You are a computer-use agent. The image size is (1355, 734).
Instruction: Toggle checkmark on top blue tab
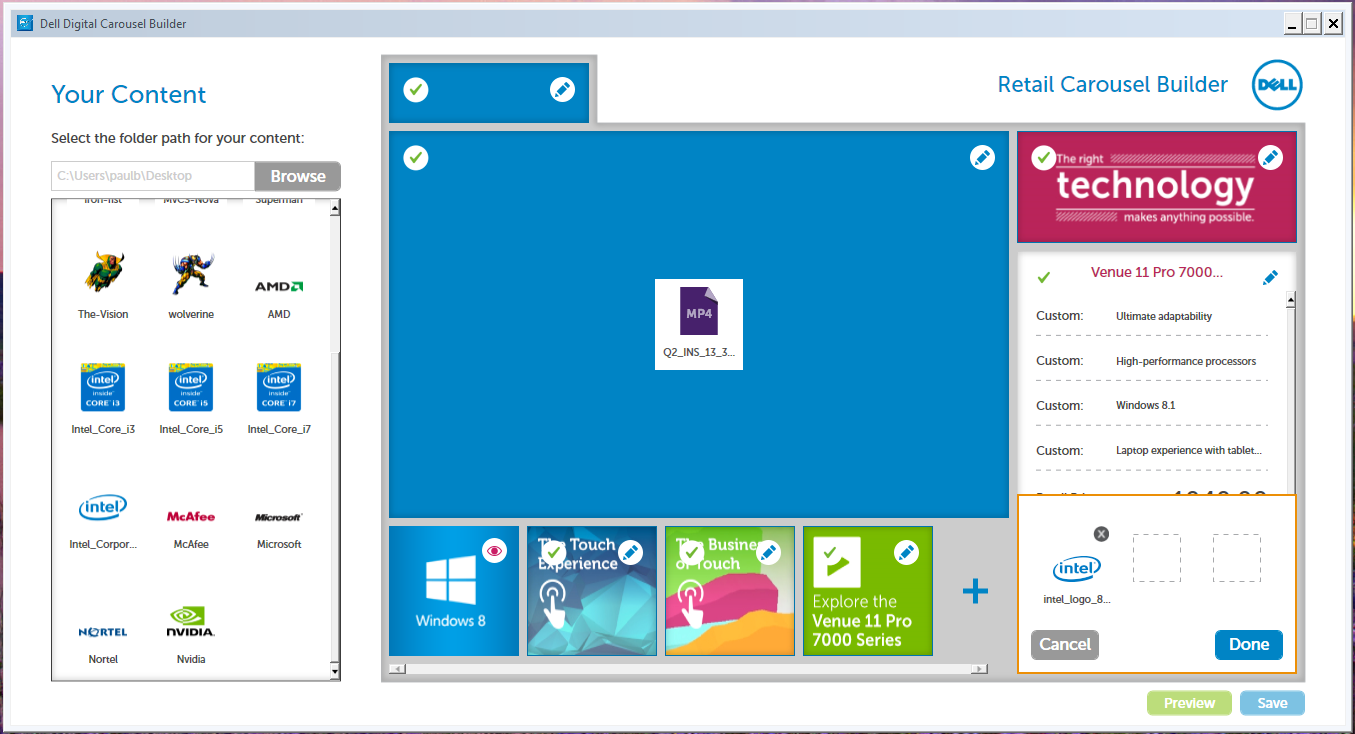(x=416, y=90)
